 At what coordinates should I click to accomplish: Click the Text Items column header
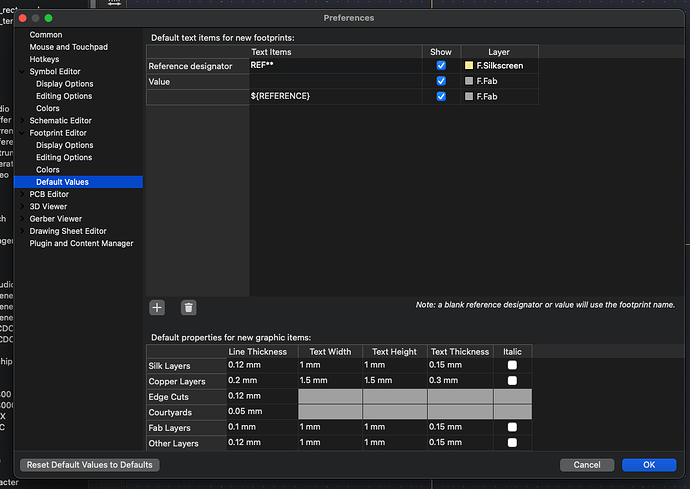336,52
